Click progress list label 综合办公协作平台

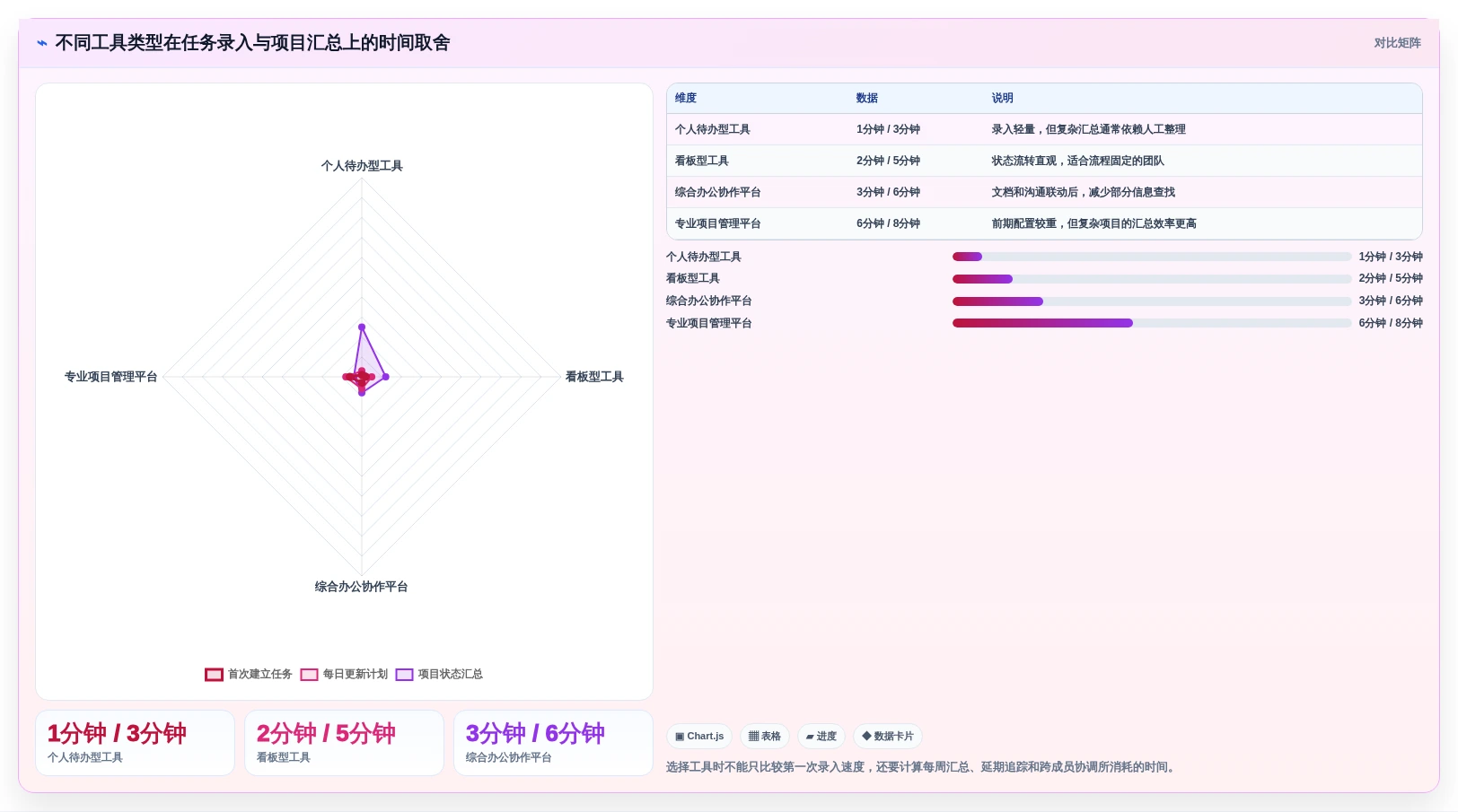[709, 301]
